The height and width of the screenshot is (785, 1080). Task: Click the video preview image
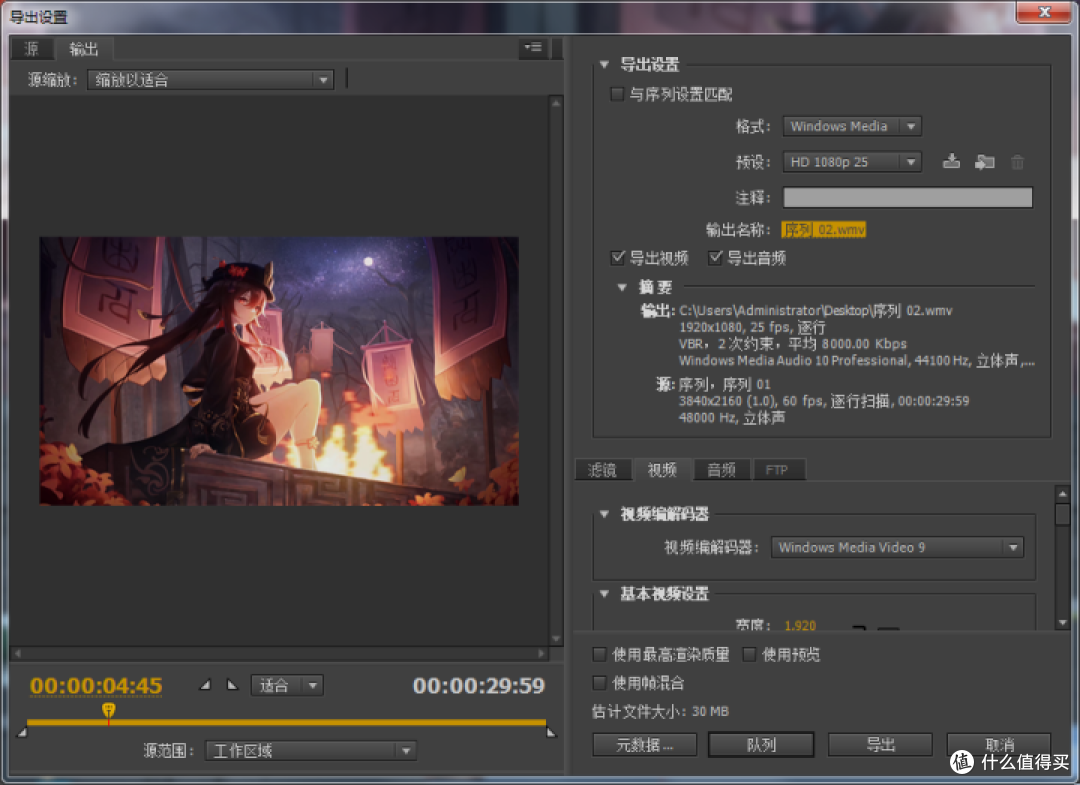279,371
